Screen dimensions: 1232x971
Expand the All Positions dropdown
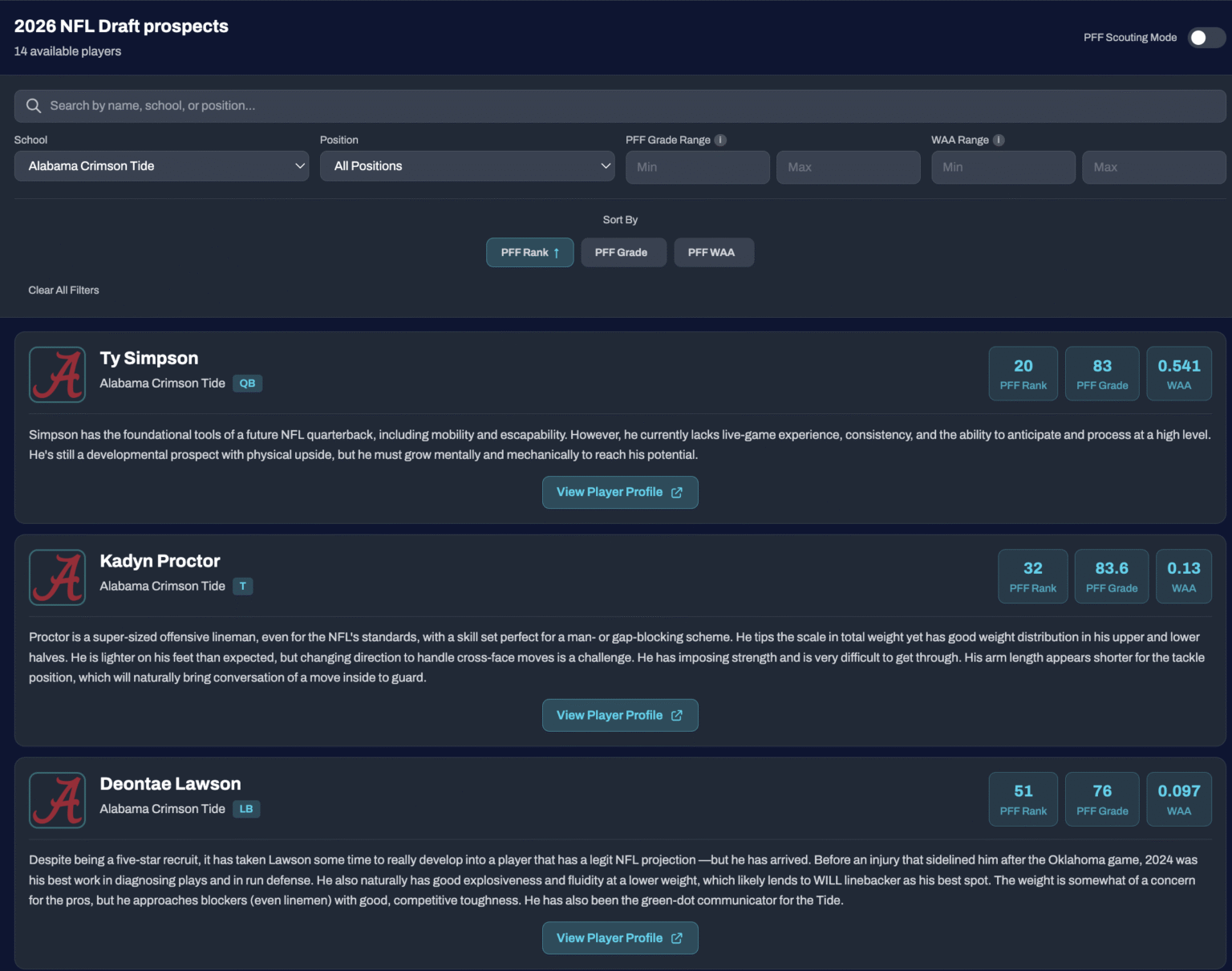(x=467, y=166)
